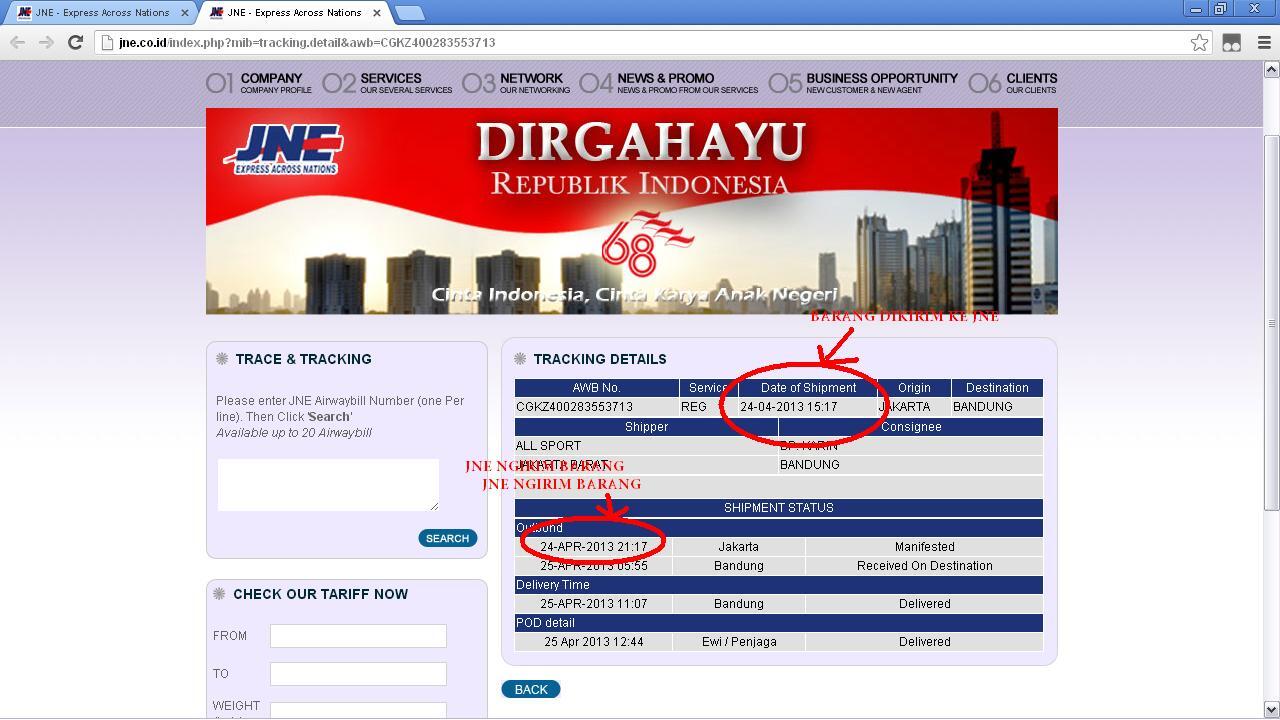The width and height of the screenshot is (1280, 720).
Task: Minimize the browser window
Action: point(1195,9)
